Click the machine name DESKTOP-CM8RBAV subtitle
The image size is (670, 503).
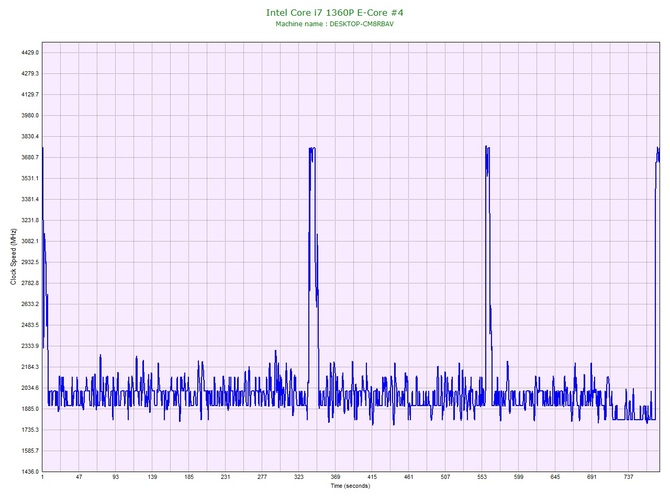(335, 24)
